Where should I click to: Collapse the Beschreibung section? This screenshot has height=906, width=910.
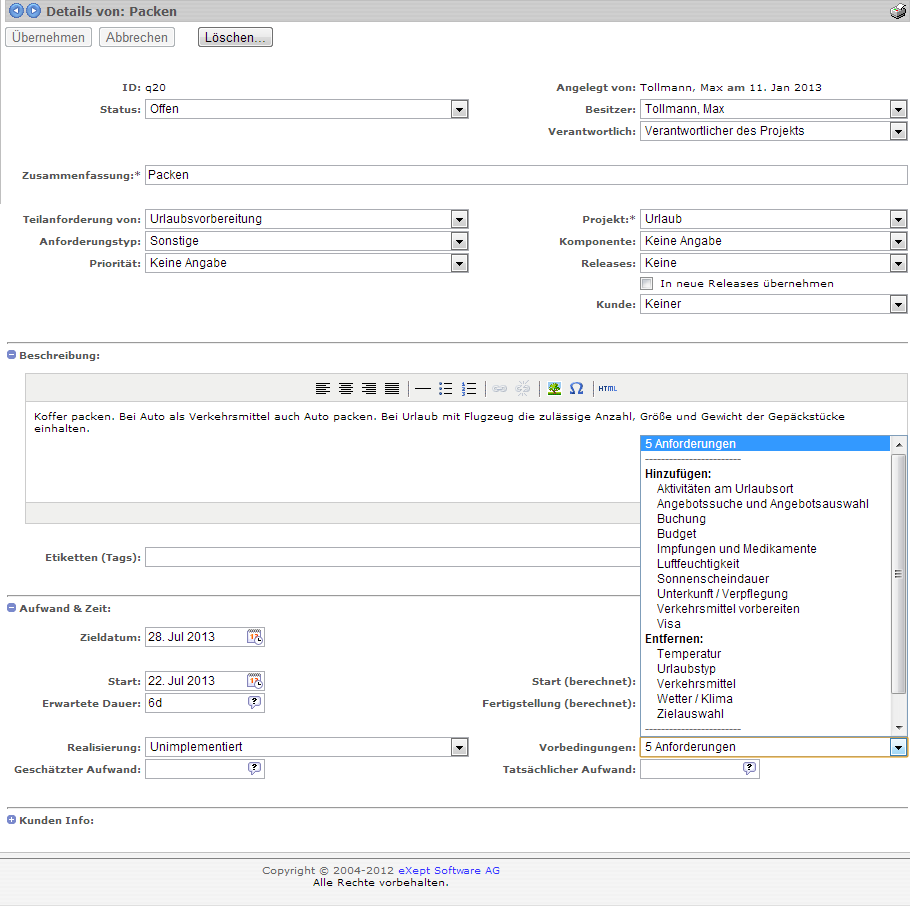(x=12, y=355)
